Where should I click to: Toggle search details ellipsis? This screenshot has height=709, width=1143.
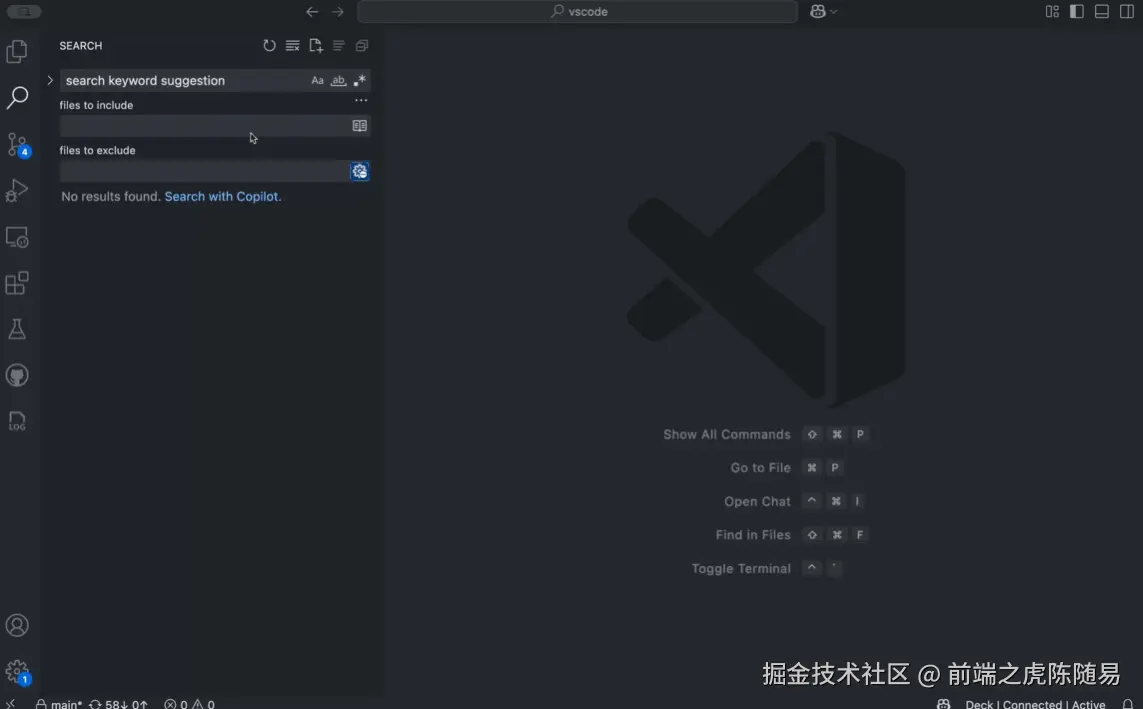coord(361,101)
